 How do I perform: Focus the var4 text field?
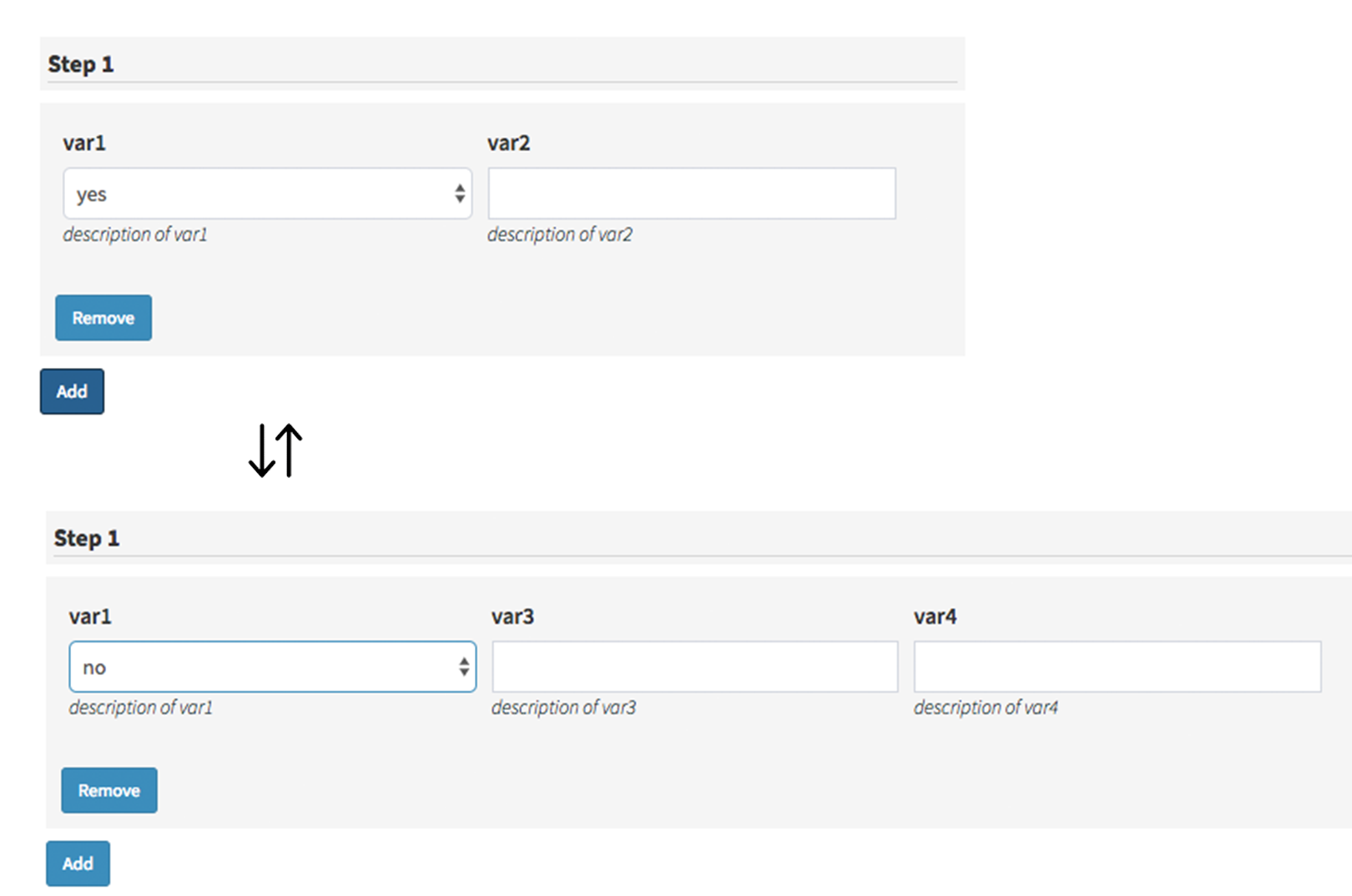(1117, 667)
